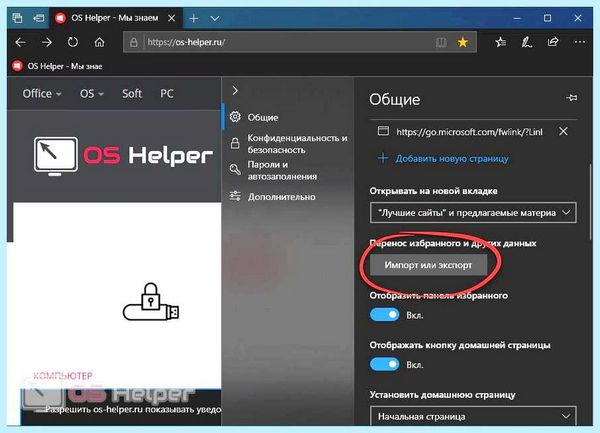
Task: Open the Office menu on website
Action: (41, 93)
